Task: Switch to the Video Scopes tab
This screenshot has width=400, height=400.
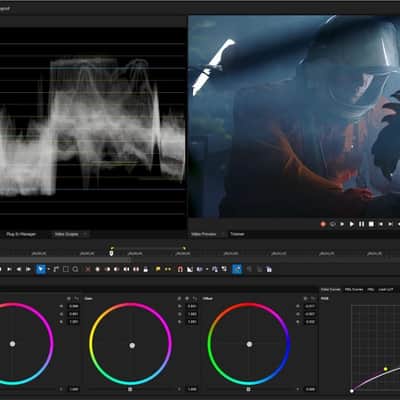Action: 67,234
